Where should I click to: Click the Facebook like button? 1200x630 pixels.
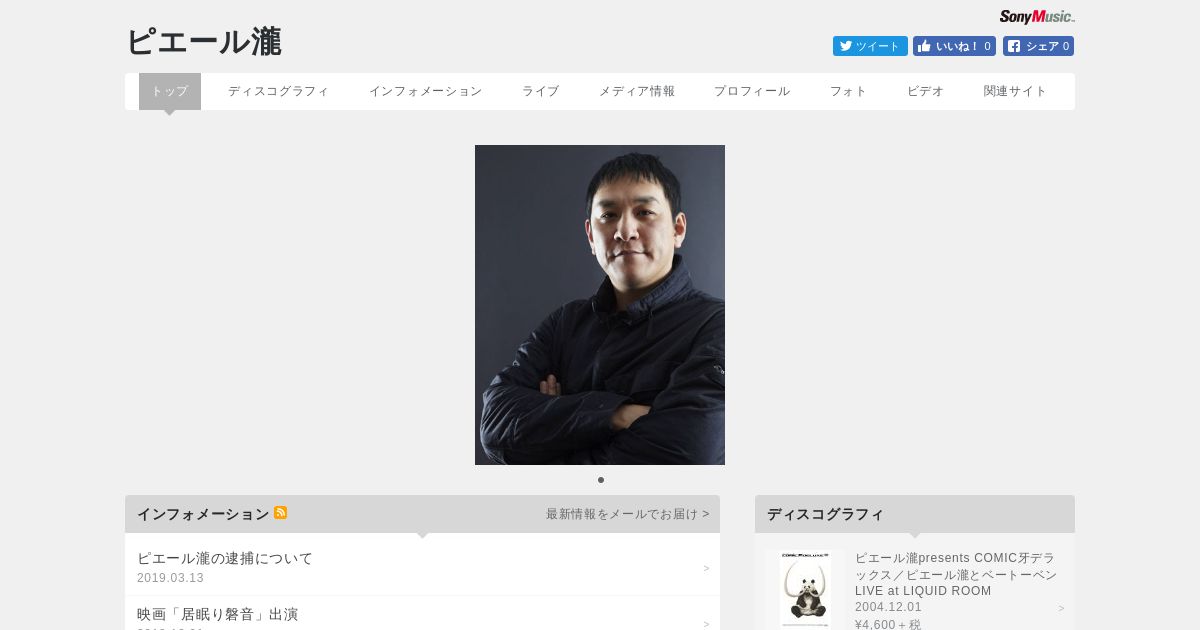954,46
